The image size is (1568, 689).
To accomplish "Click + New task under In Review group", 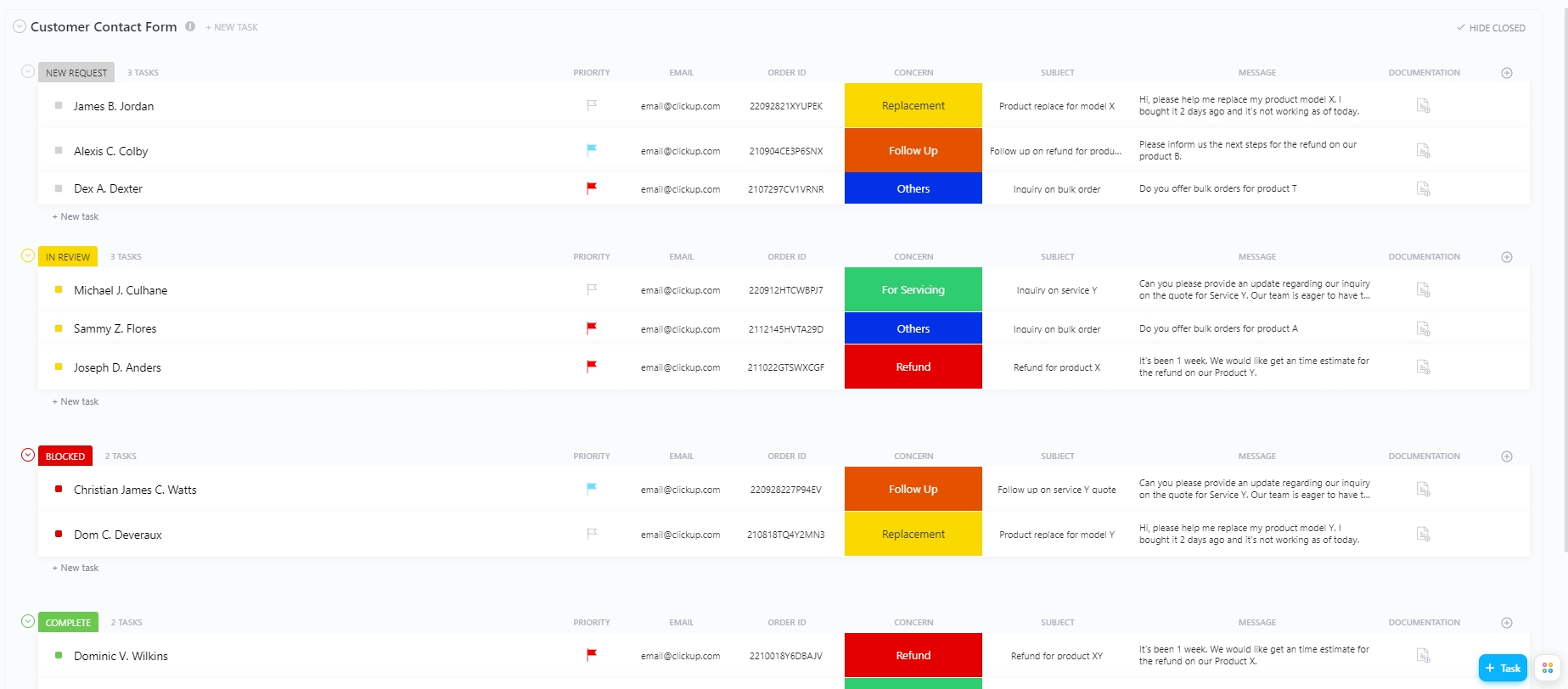I will pyautogui.click(x=76, y=401).
